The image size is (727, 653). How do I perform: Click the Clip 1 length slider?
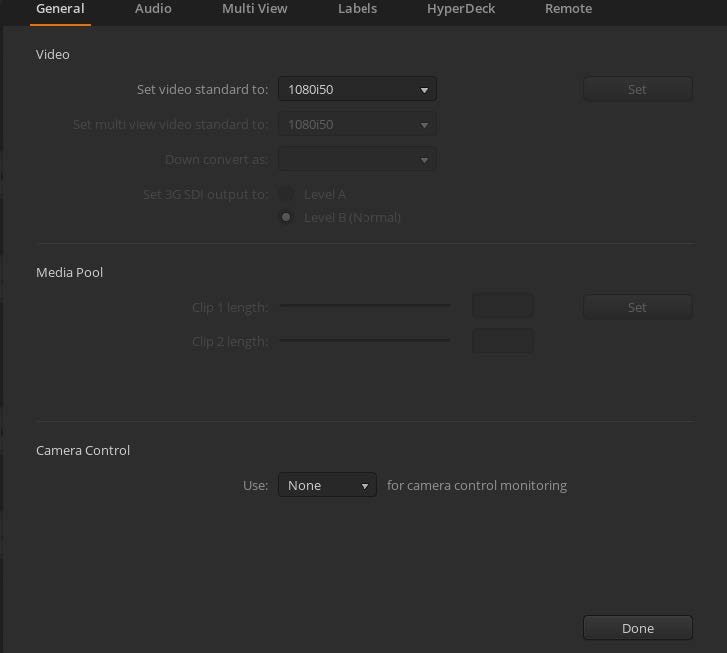[364, 307]
